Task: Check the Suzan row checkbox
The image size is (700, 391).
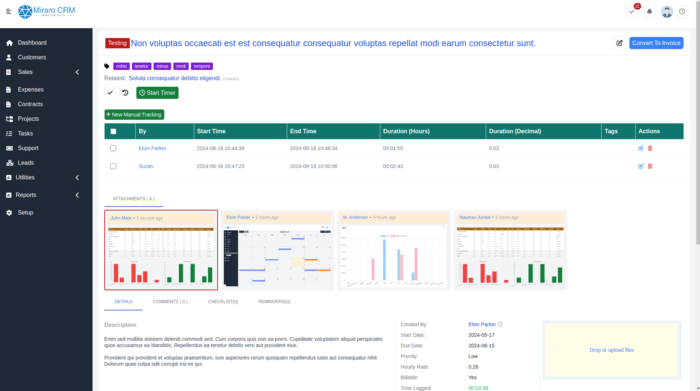Action: 113,166
